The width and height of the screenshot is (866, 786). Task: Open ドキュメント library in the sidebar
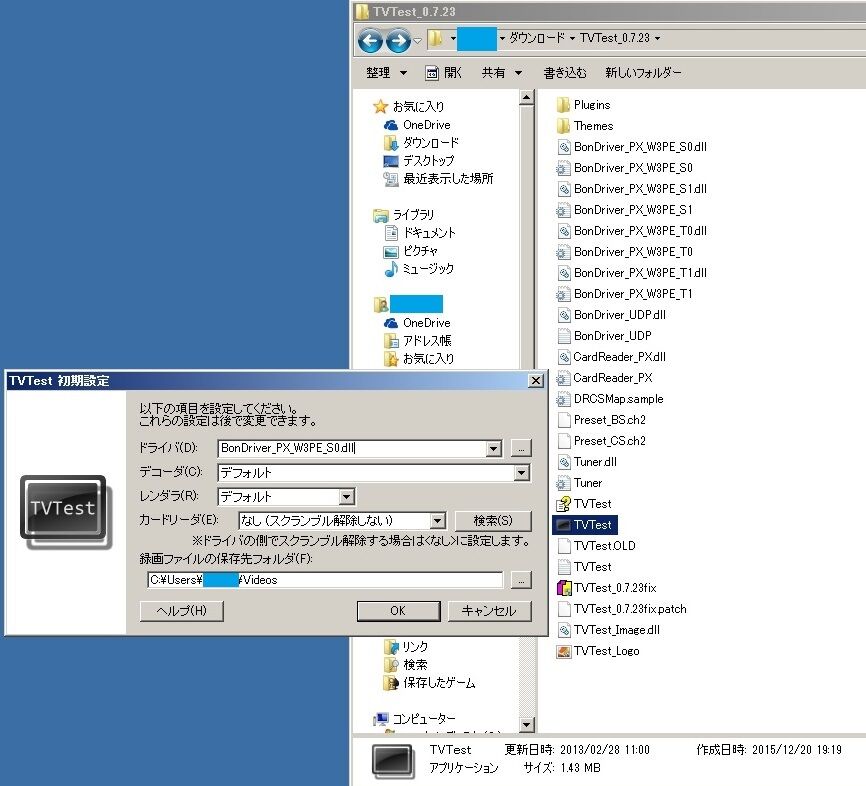(420, 233)
